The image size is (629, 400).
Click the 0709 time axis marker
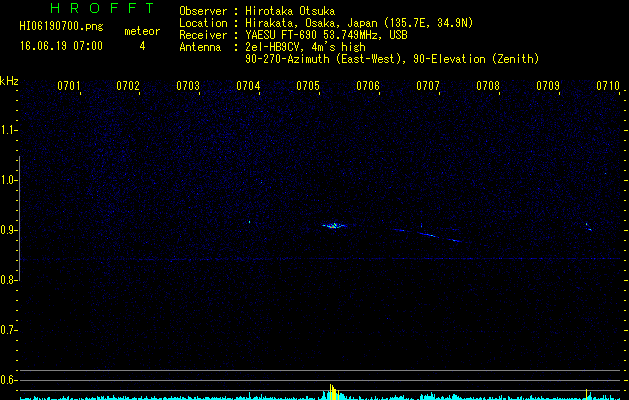point(548,85)
